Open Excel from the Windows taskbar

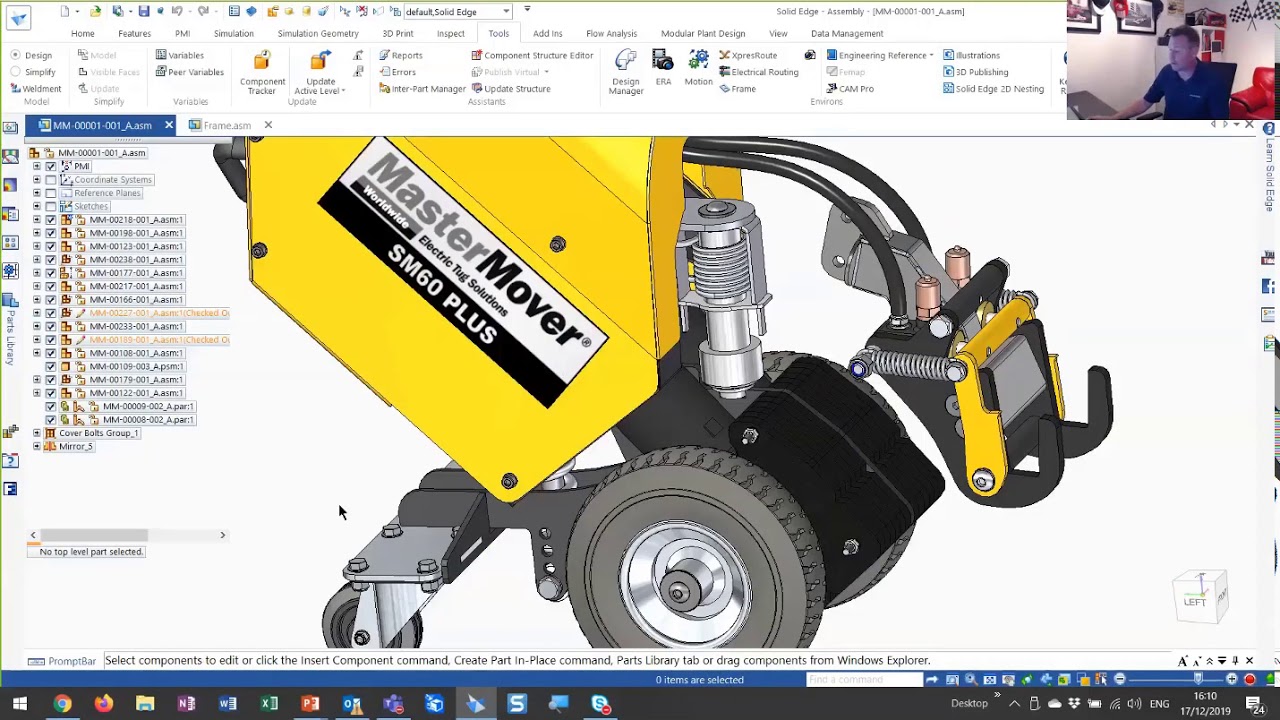pyautogui.click(x=269, y=704)
